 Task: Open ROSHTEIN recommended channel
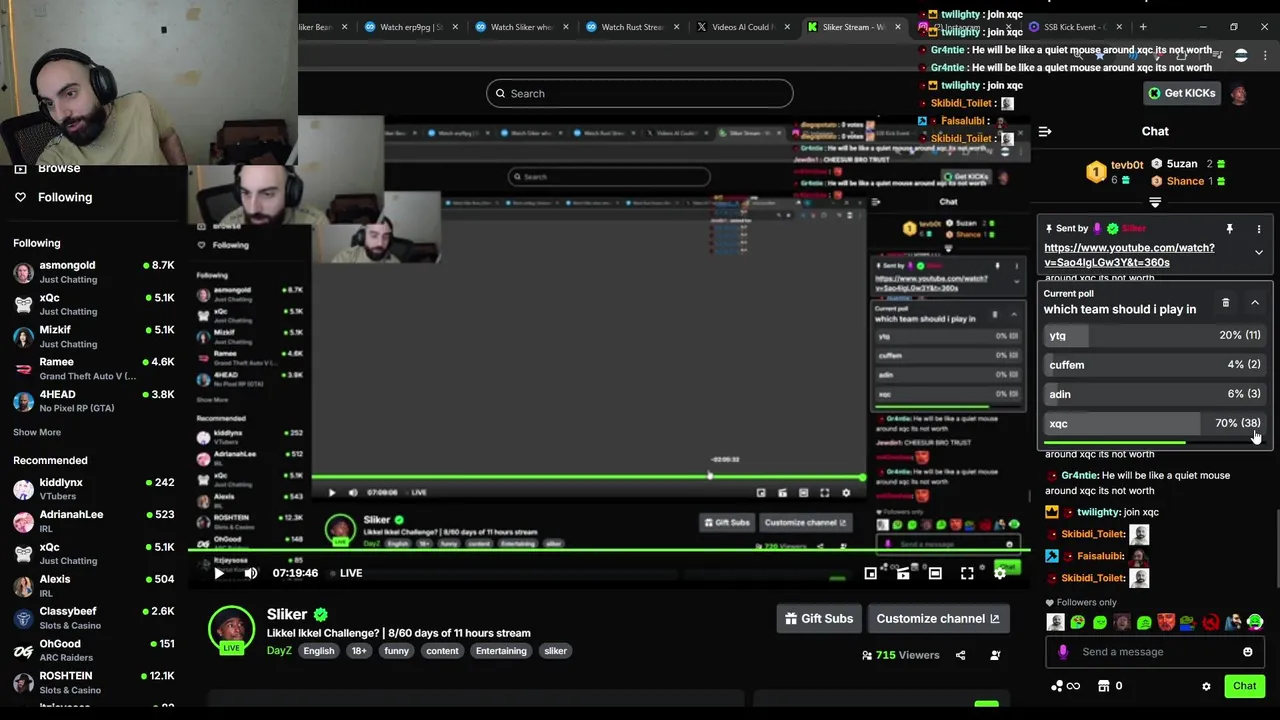[93, 683]
